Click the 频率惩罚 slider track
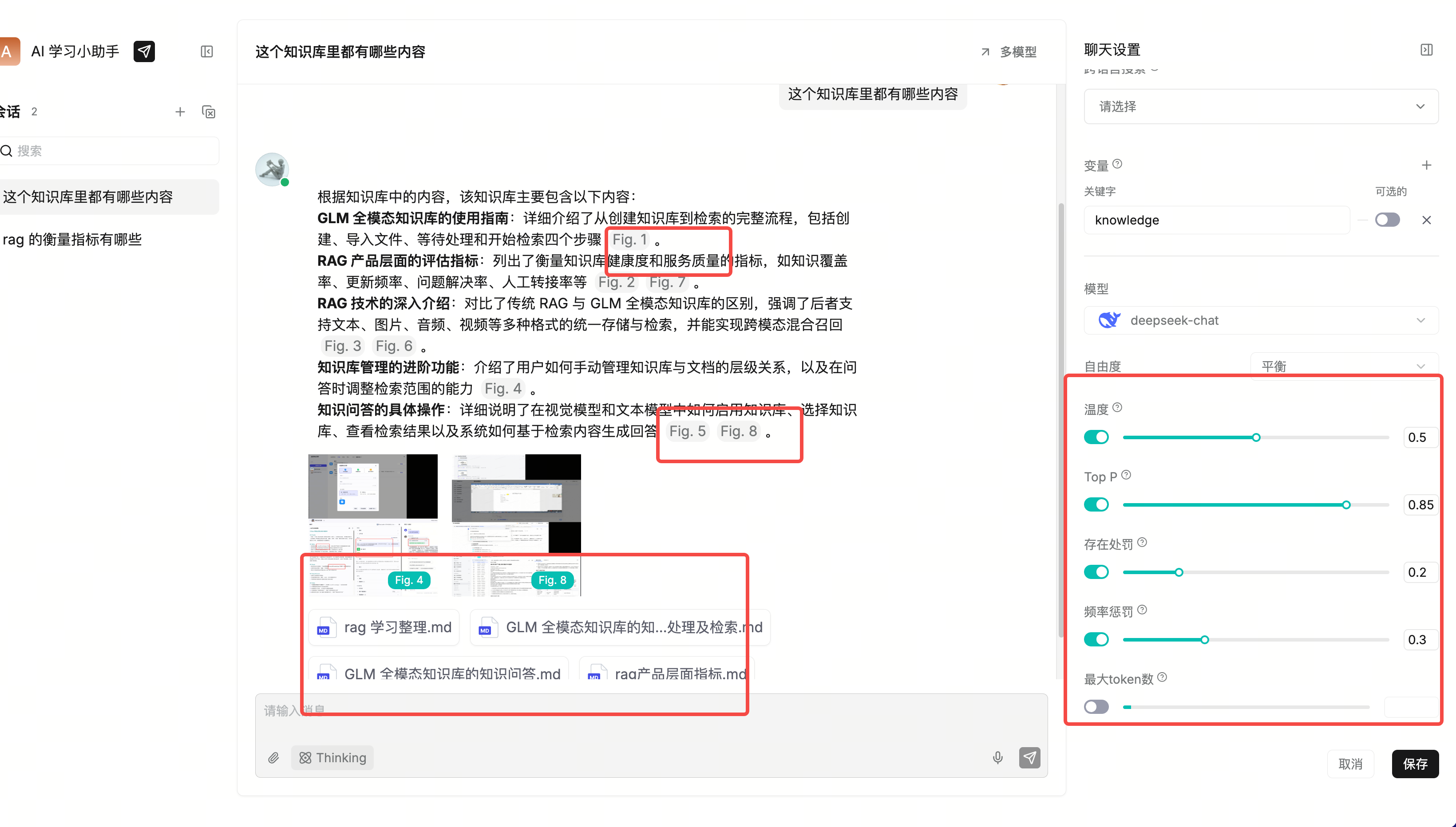 click(x=1256, y=640)
